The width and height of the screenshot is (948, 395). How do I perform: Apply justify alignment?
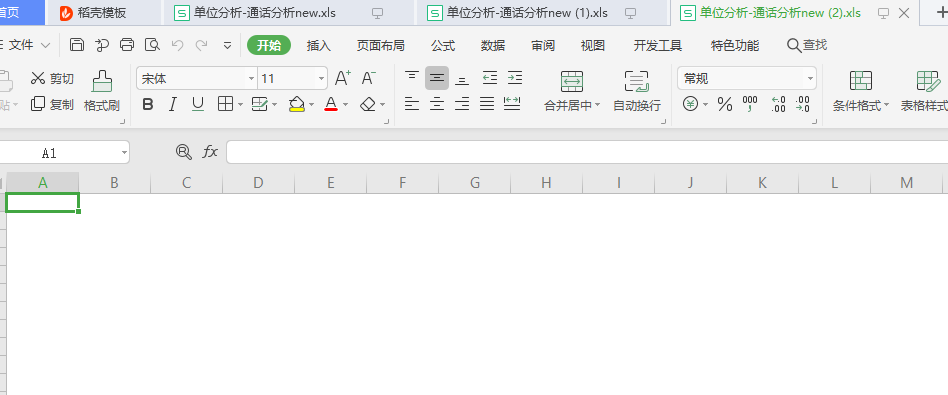click(487, 104)
